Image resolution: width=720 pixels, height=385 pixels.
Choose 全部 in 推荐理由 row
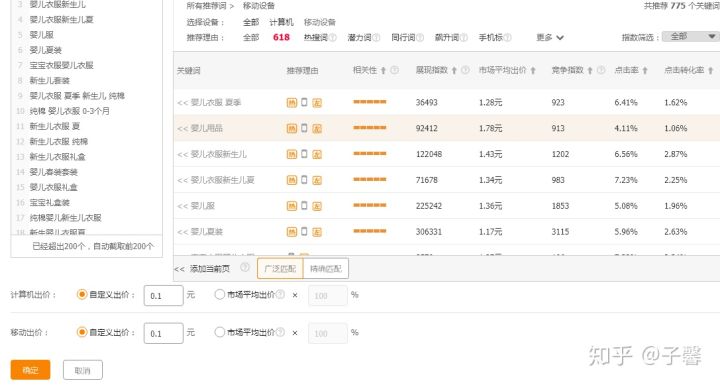pyautogui.click(x=251, y=38)
